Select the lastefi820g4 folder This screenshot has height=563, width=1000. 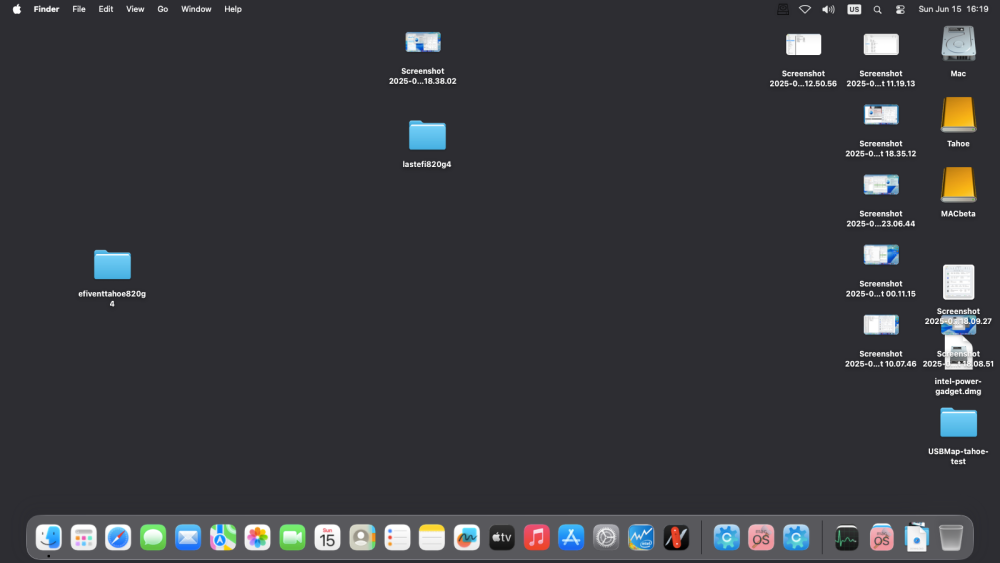tap(427, 135)
